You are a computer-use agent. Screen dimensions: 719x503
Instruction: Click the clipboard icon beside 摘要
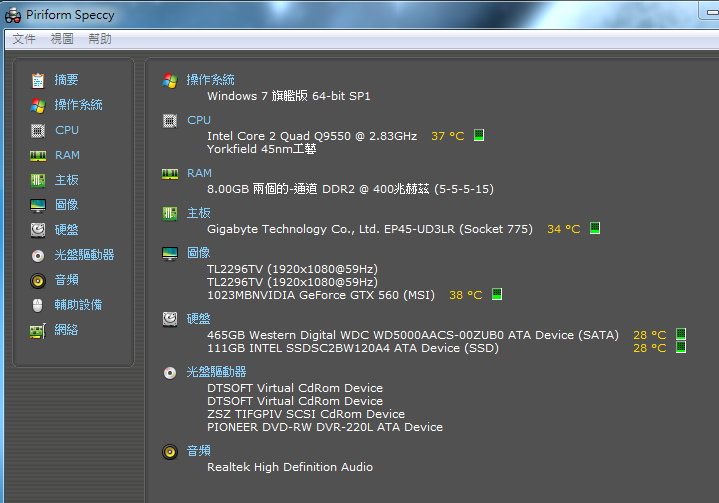(38, 81)
